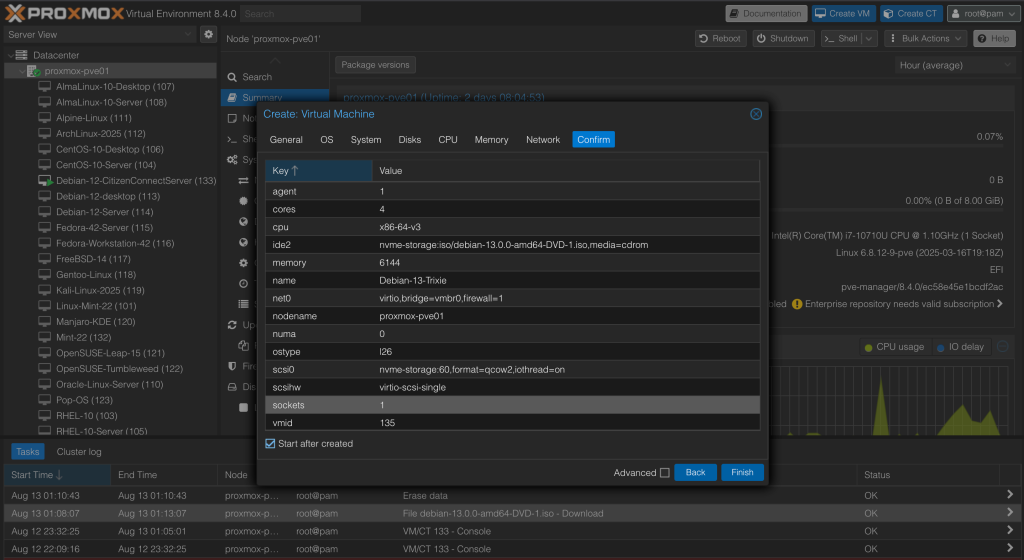Close the Create Virtual Machine dialog
The width and height of the screenshot is (1024, 560).
(756, 114)
